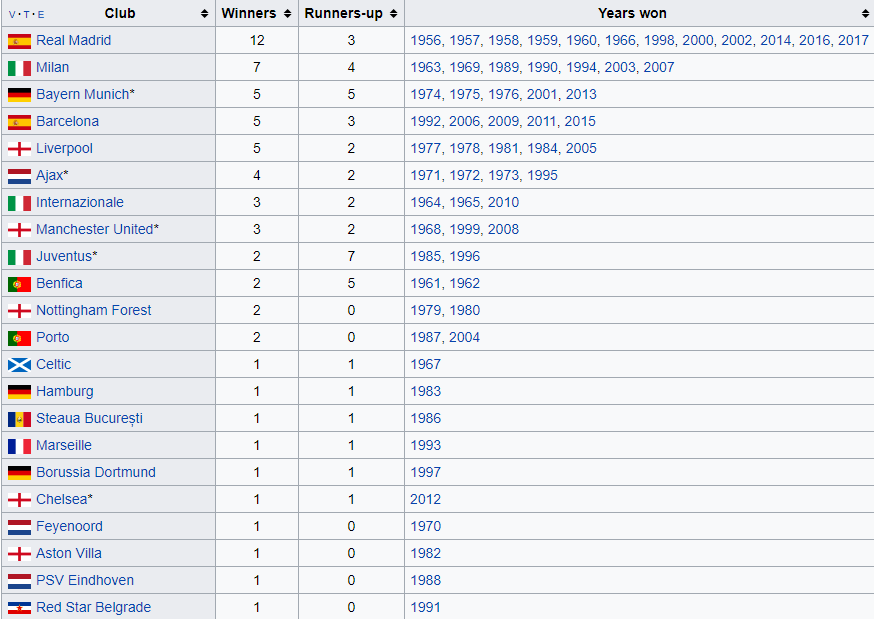Screen dimensions: 874x619
Task: Click the Italy flag icon beside Milan
Action: point(20,68)
